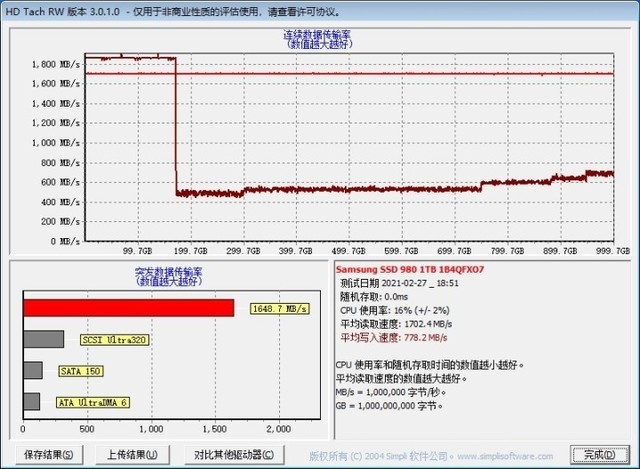Click the 2,000 burst axis label
The image size is (640, 469).
click(278, 429)
